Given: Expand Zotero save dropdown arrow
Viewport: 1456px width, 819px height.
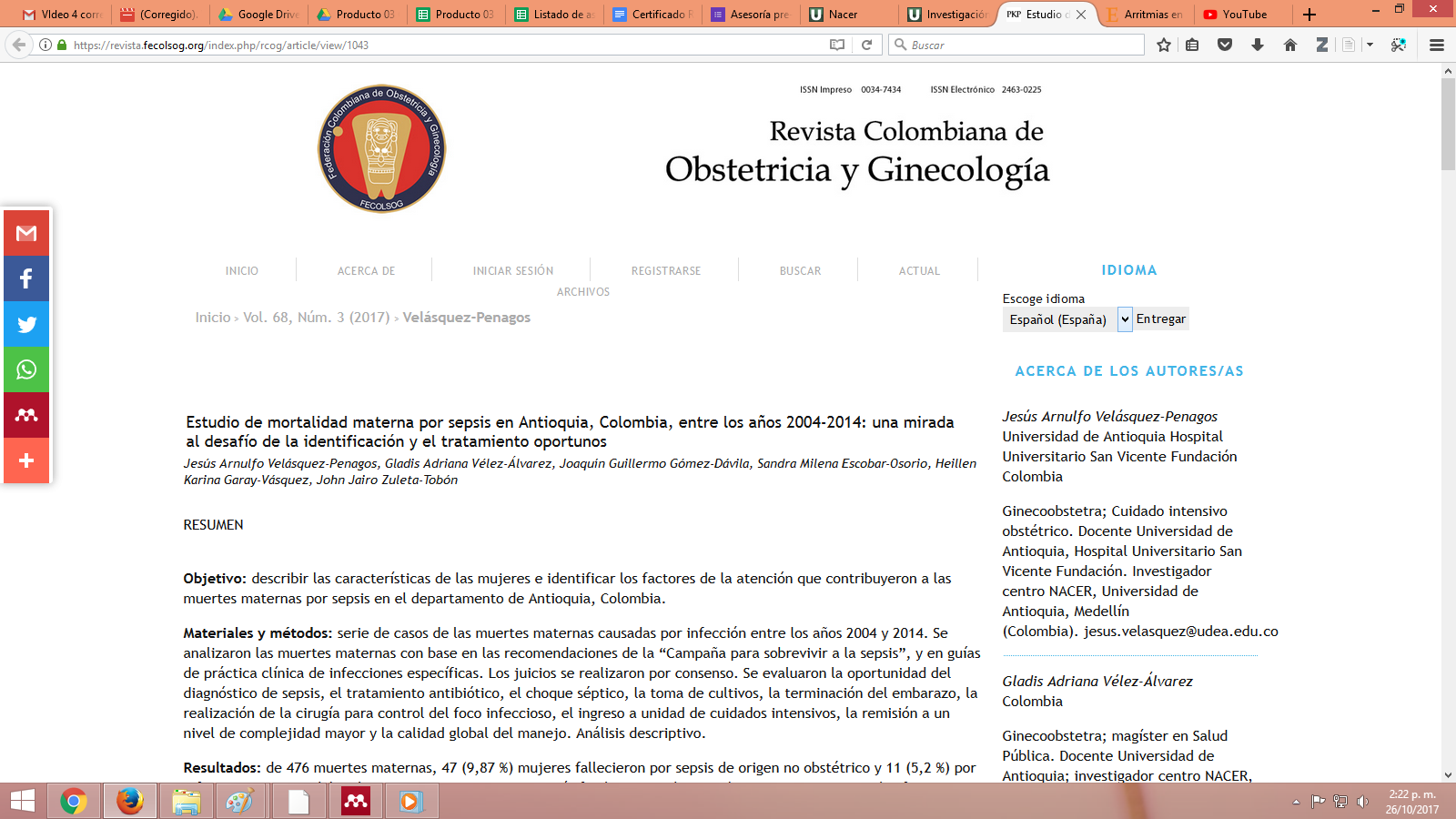Looking at the screenshot, I should (x=1370, y=45).
